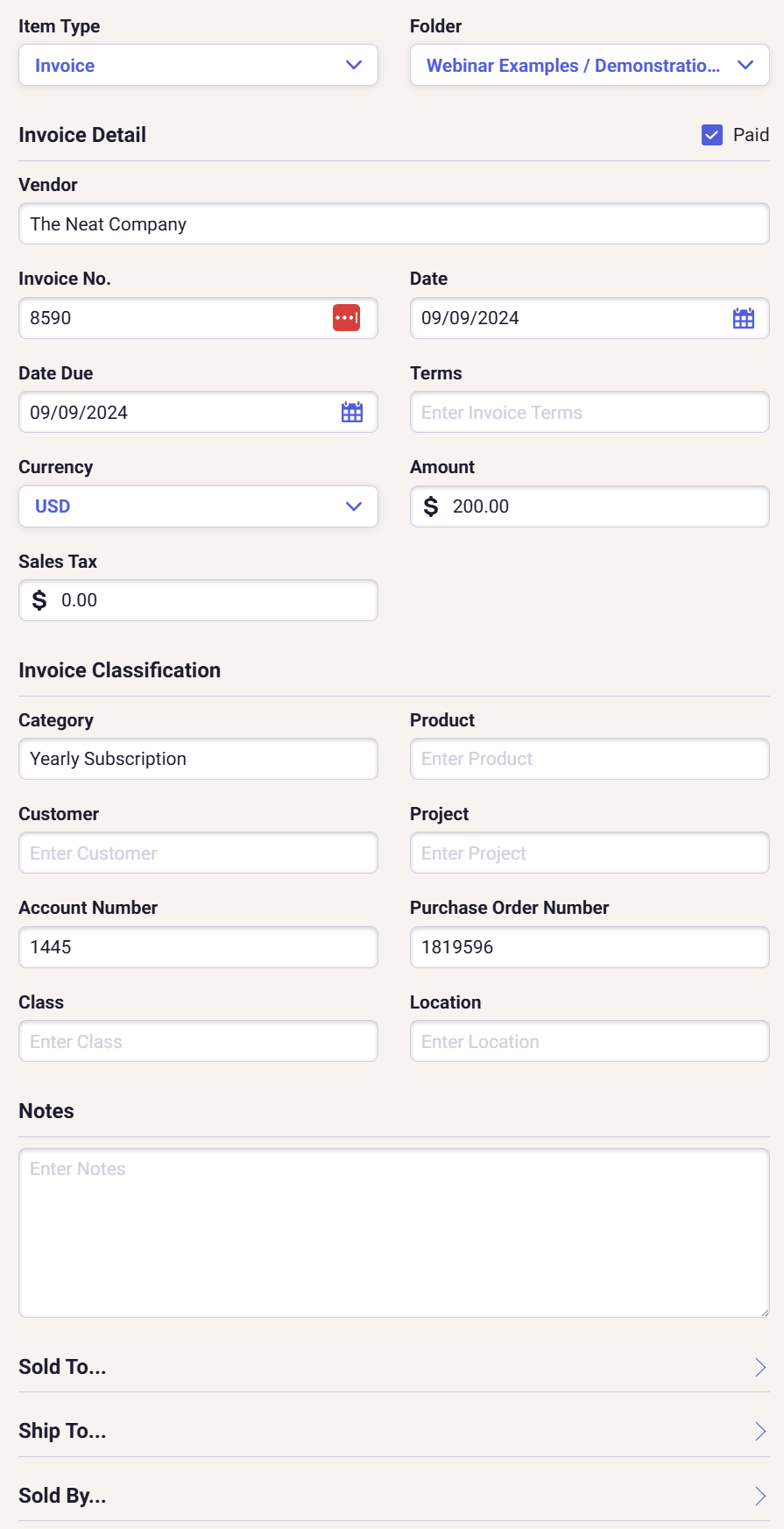Open the Currency dropdown showing USD
The width and height of the screenshot is (784, 1529).
pyautogui.click(x=198, y=506)
